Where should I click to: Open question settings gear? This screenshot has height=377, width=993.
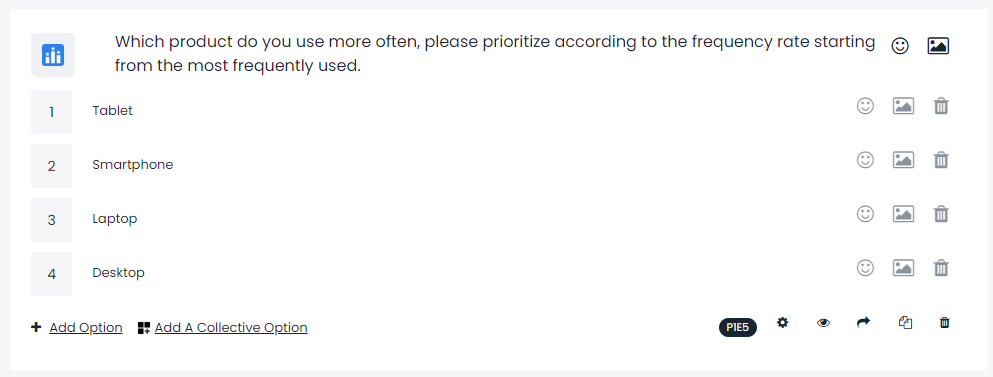[x=783, y=323]
